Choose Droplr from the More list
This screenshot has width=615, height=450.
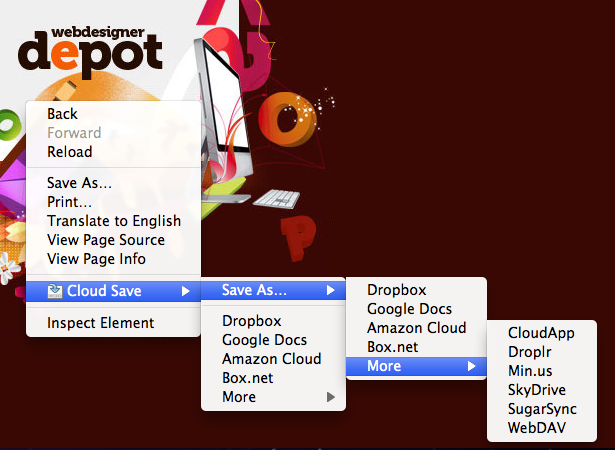[x=542, y=352]
